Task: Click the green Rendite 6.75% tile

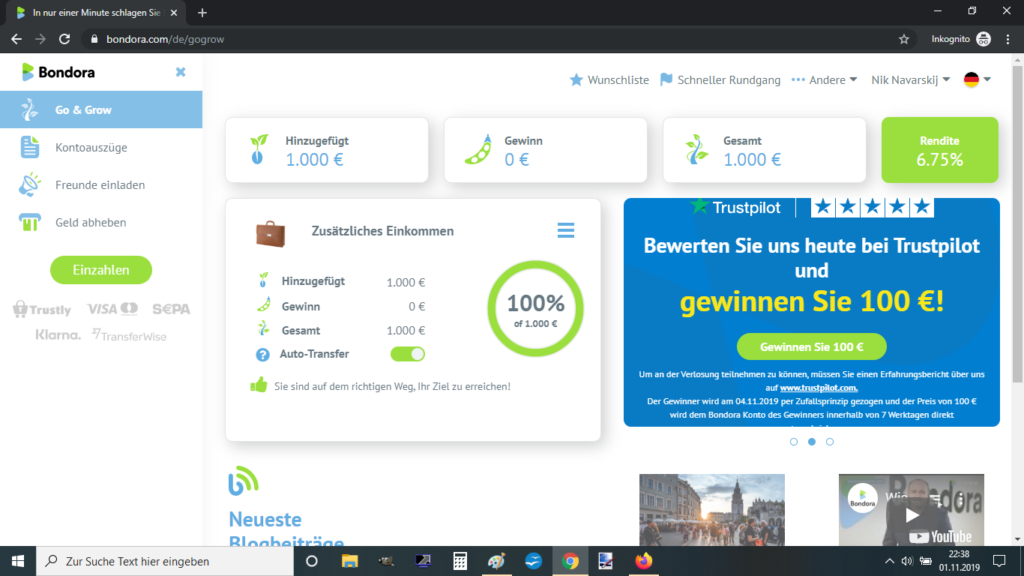Action: 940,150
